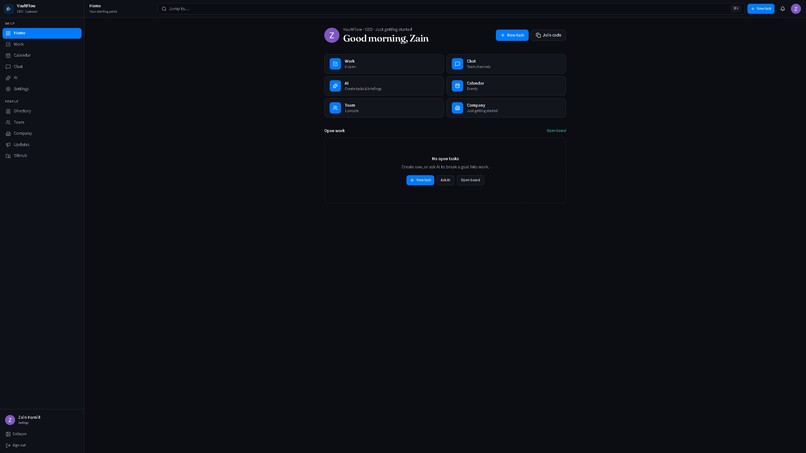Open the Company Just getting started card
The image size is (806, 453).
(506, 108)
